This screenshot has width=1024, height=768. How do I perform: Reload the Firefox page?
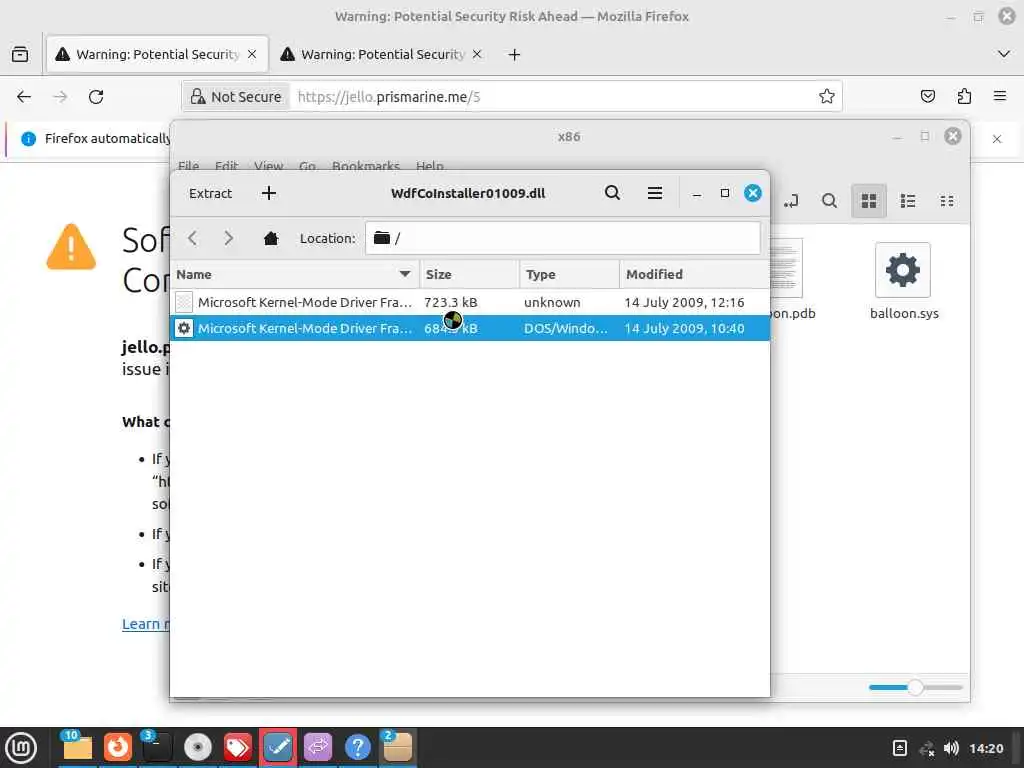tap(96, 97)
